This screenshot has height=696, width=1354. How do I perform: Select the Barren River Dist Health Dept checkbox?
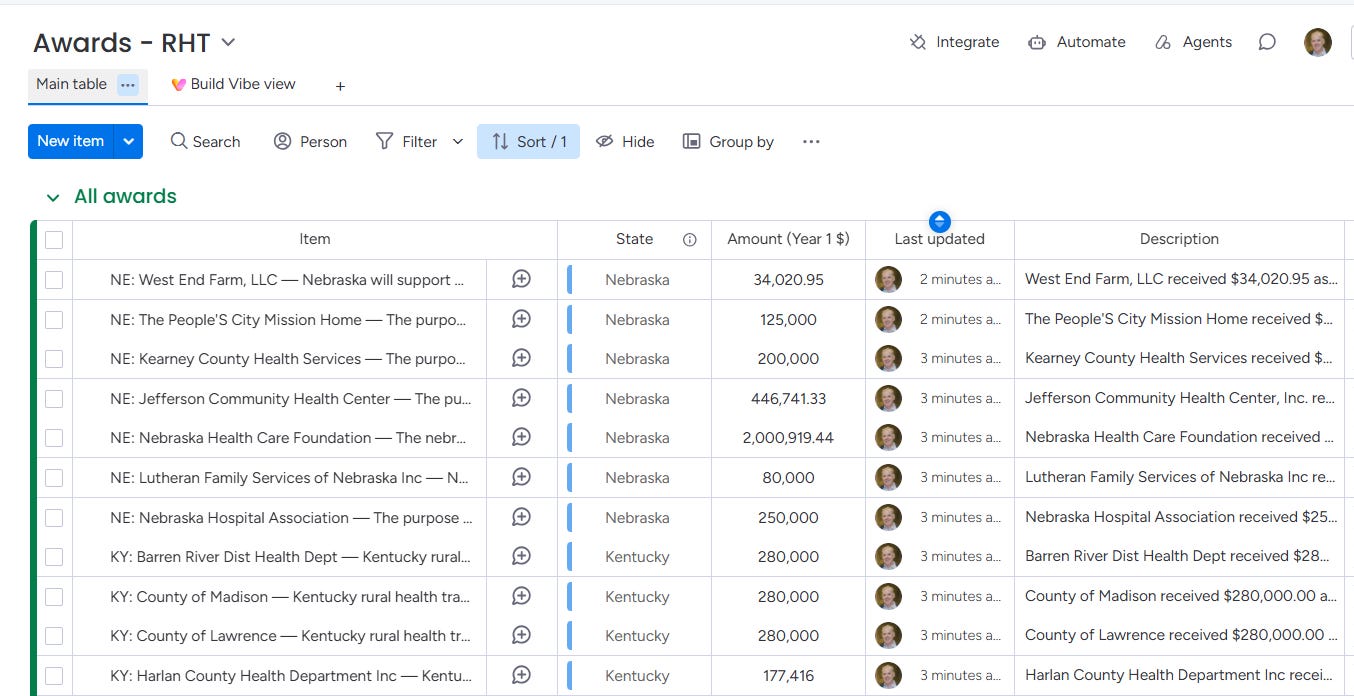(x=54, y=557)
